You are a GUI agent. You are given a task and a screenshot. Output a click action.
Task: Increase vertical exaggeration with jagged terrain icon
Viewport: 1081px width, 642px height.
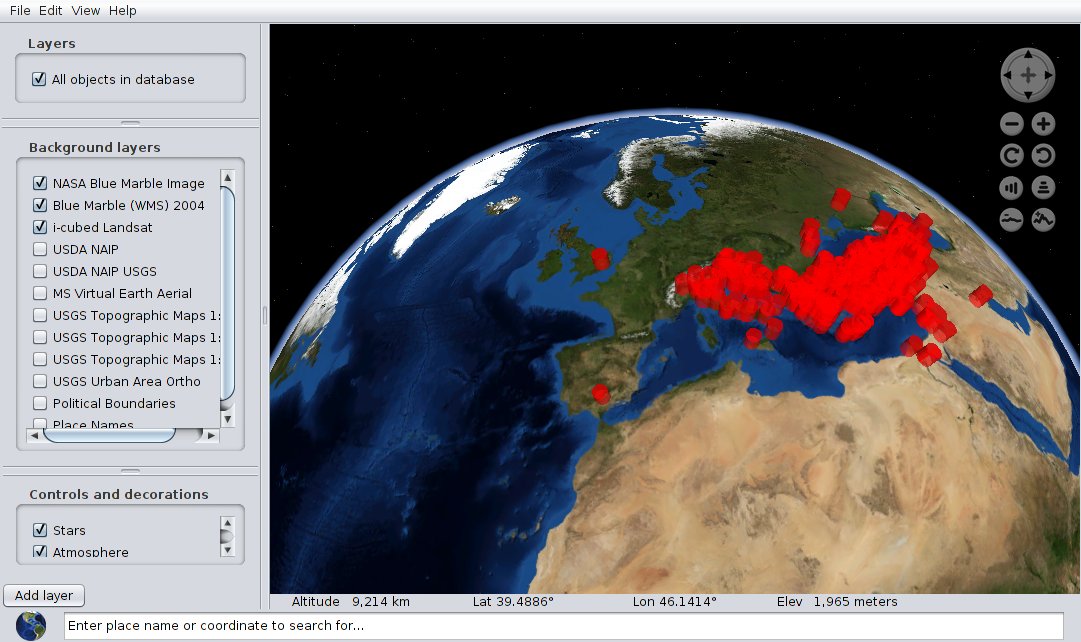pyautogui.click(x=1043, y=220)
